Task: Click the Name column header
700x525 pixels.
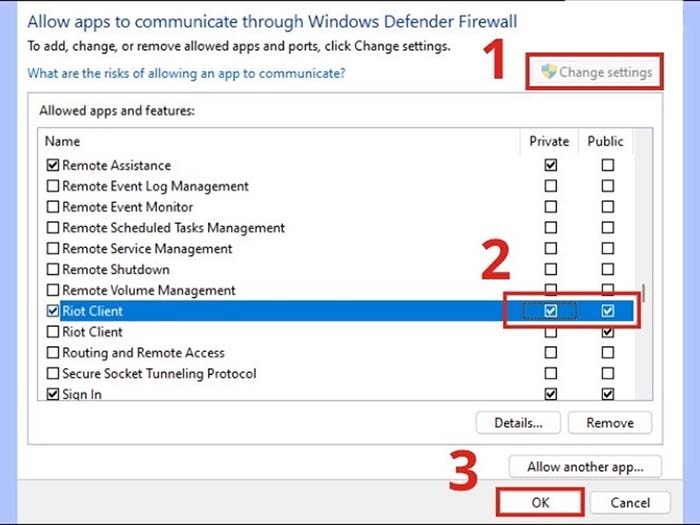Action: 62,142
